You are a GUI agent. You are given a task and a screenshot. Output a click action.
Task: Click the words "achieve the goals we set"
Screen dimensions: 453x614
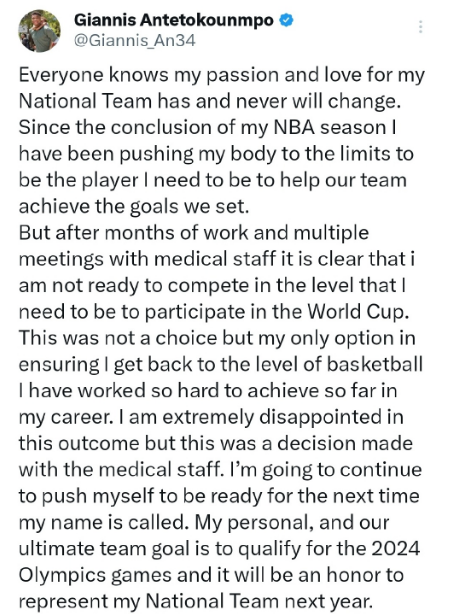134,207
